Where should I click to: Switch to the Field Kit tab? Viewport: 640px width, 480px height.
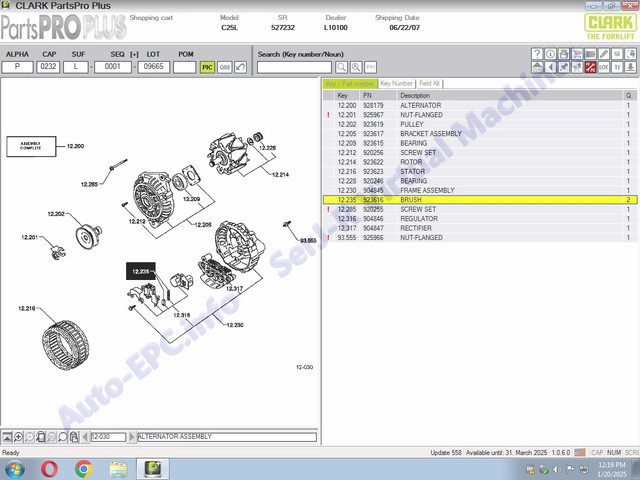pos(429,84)
